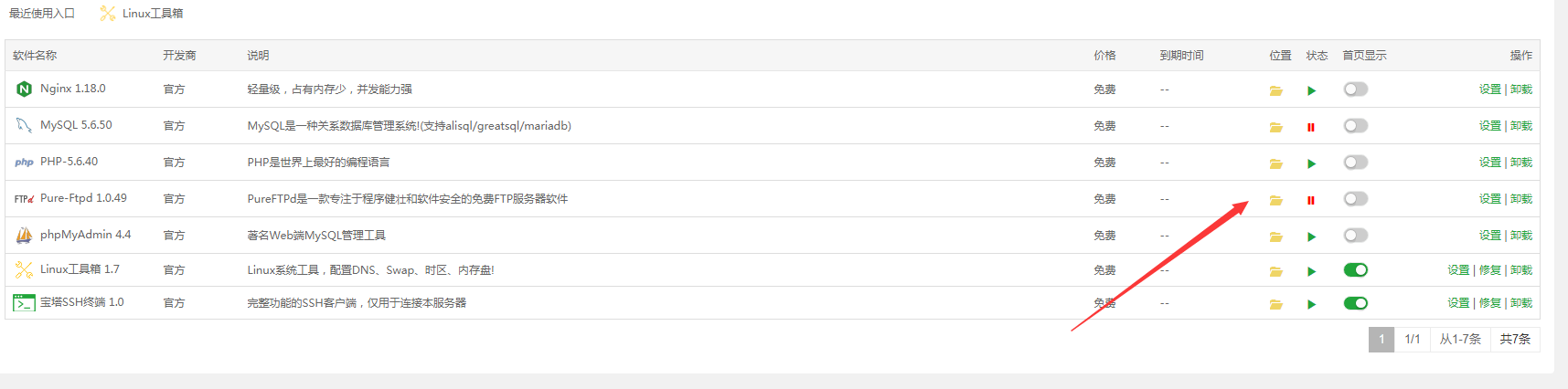This screenshot has height=389, width=1568.
Task: Click PHP-5.6.40 green running status icon
Action: [1311, 163]
